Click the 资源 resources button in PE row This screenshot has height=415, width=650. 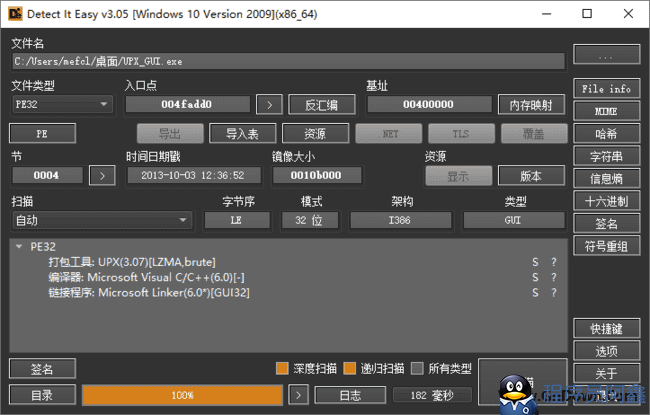315,133
